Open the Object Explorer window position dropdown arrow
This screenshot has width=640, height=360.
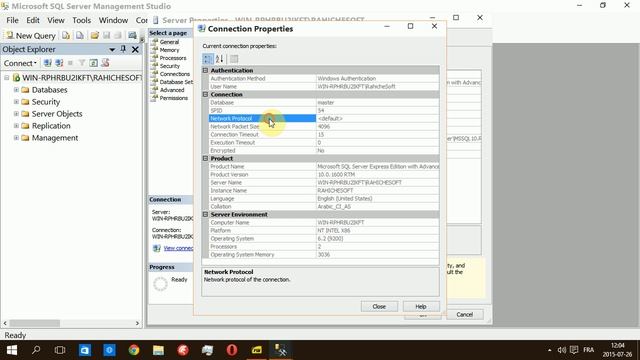point(112,49)
